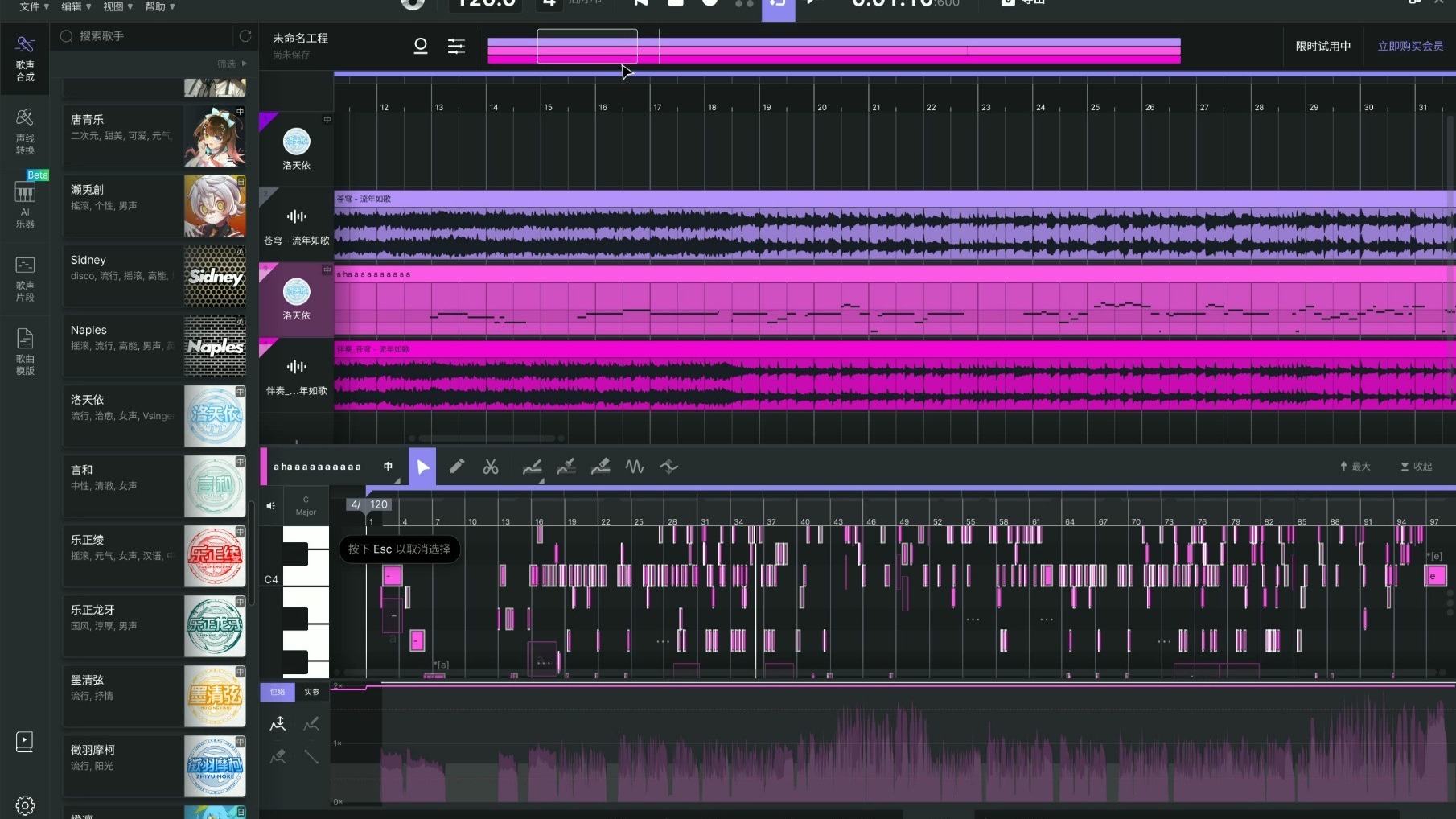Select the arrow pointer tool in note editor
1456x819 pixels.
(x=422, y=467)
